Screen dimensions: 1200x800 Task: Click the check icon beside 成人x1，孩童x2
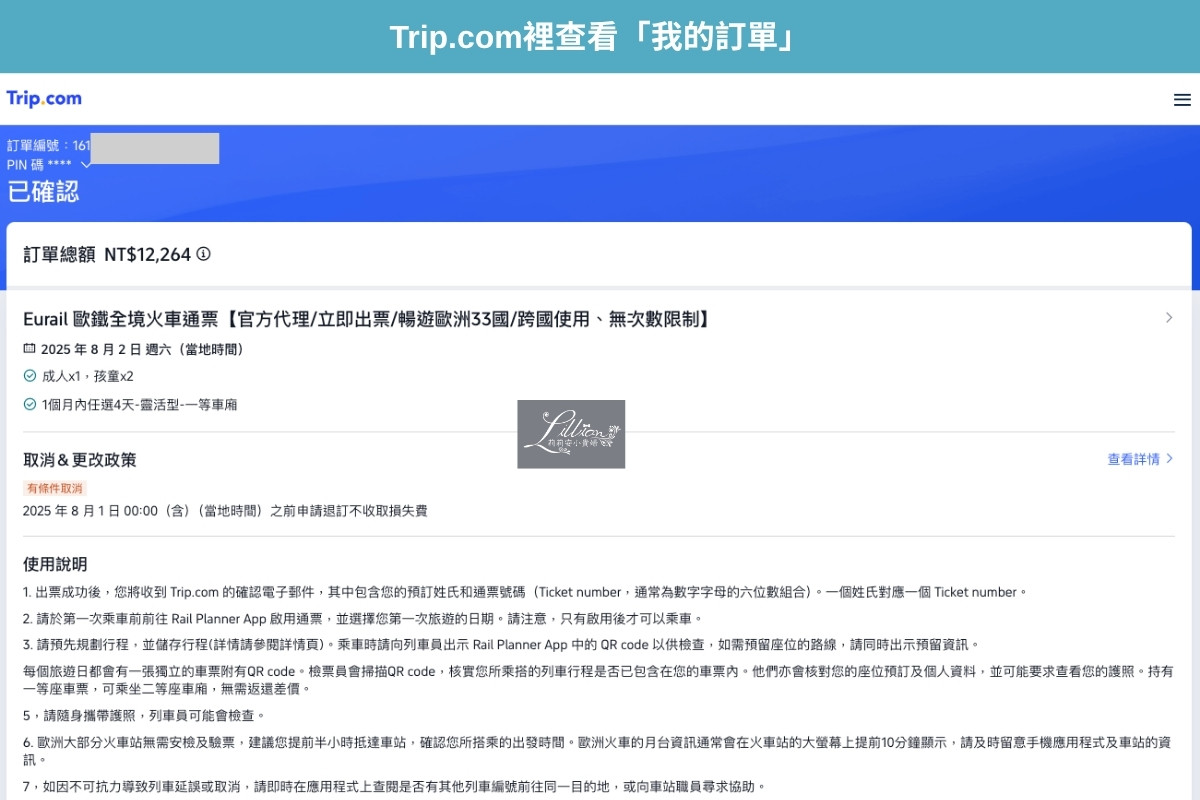pos(29,376)
